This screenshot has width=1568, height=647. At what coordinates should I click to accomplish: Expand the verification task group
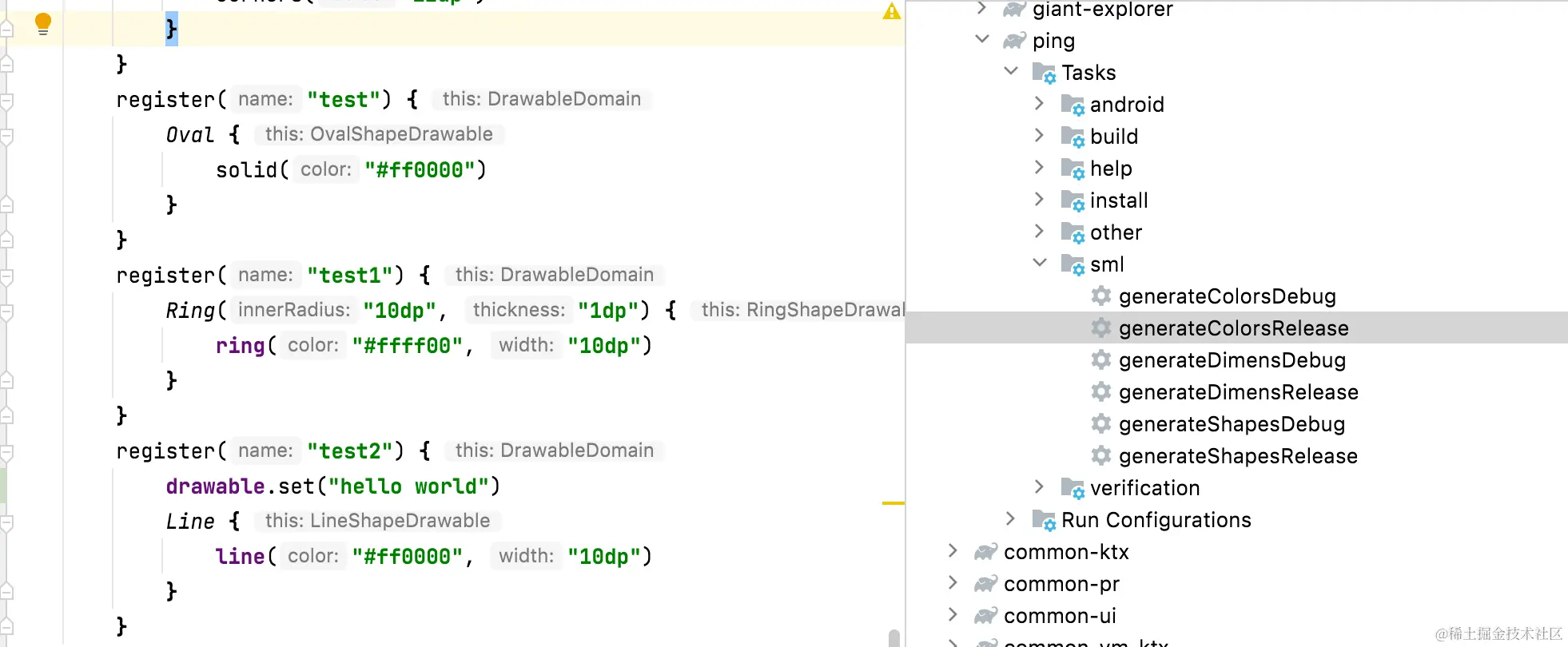(x=1039, y=486)
